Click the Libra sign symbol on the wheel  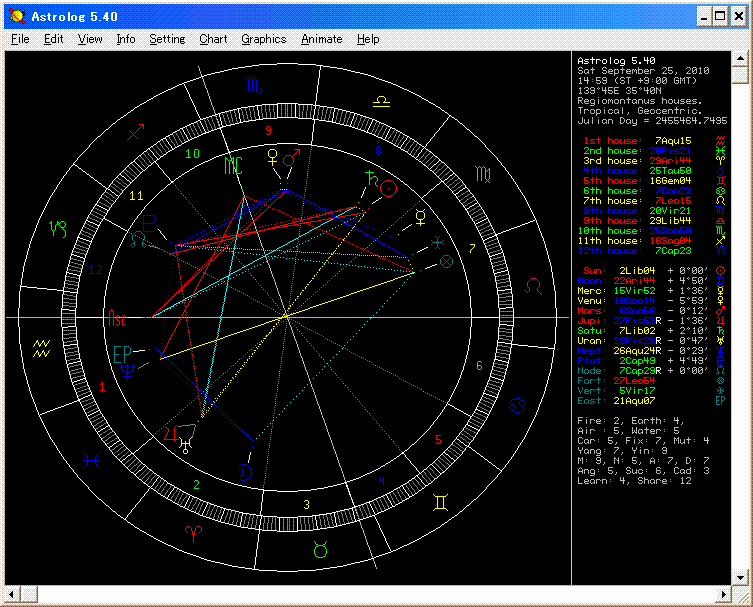pos(382,102)
